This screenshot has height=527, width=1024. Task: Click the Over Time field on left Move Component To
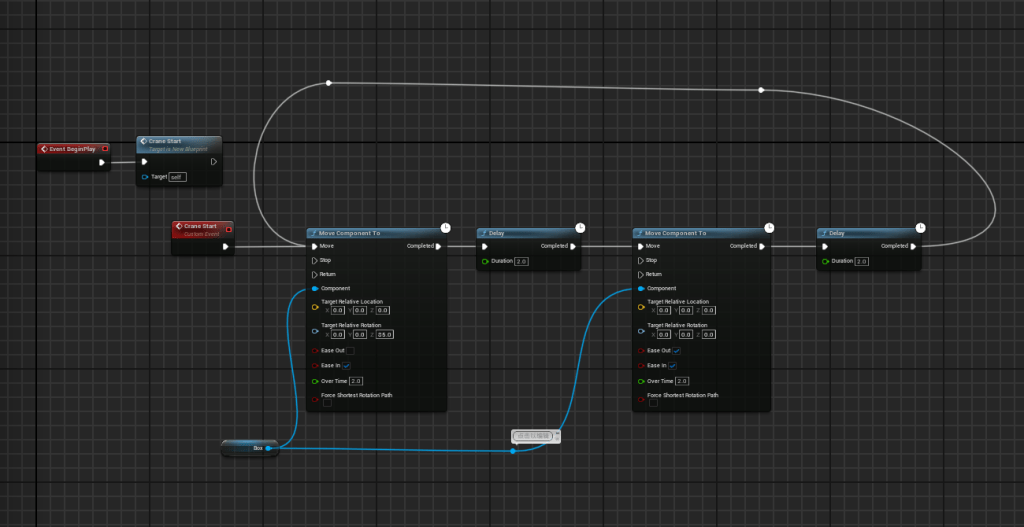[356, 381]
